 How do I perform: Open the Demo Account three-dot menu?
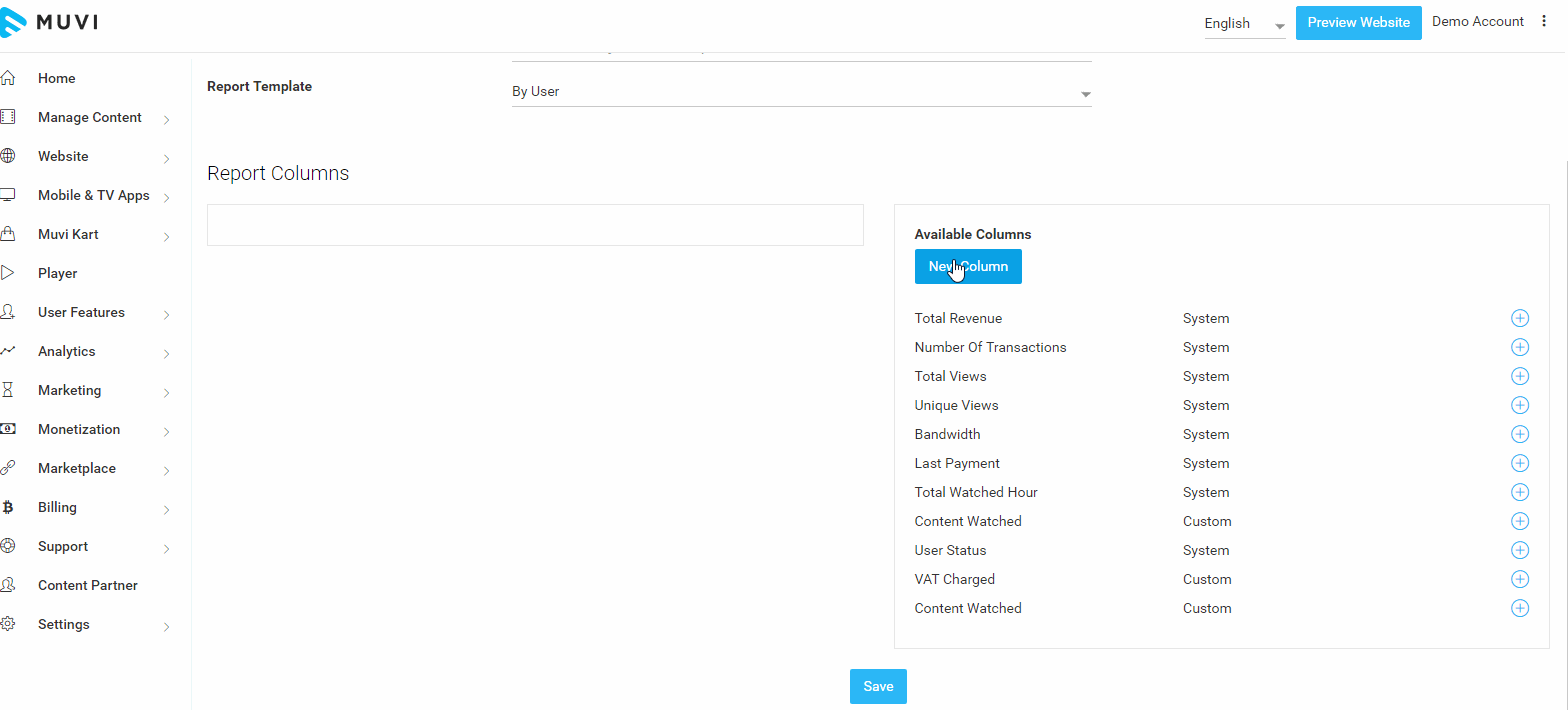(x=1544, y=21)
